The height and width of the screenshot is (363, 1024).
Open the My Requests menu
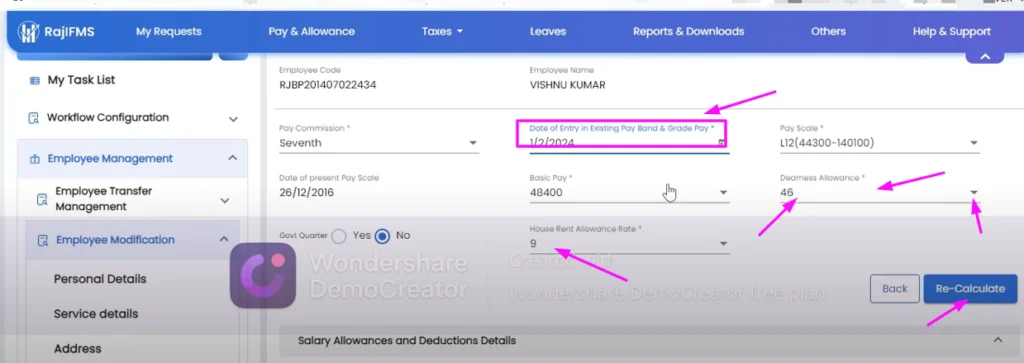pyautogui.click(x=168, y=31)
